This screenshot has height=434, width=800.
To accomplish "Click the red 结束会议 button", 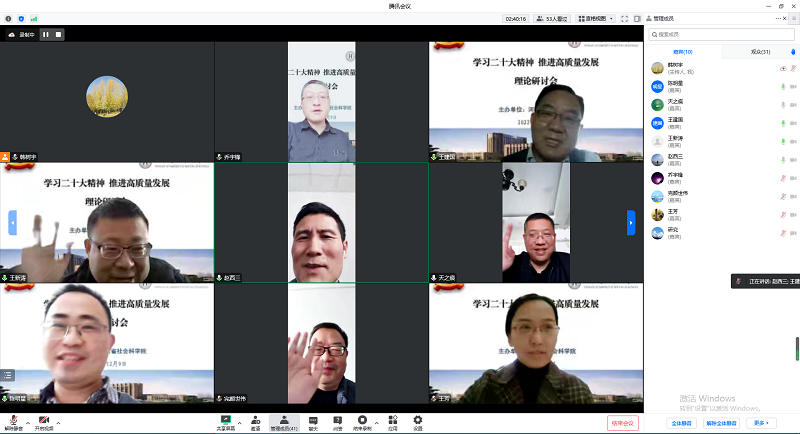I will coord(622,423).
